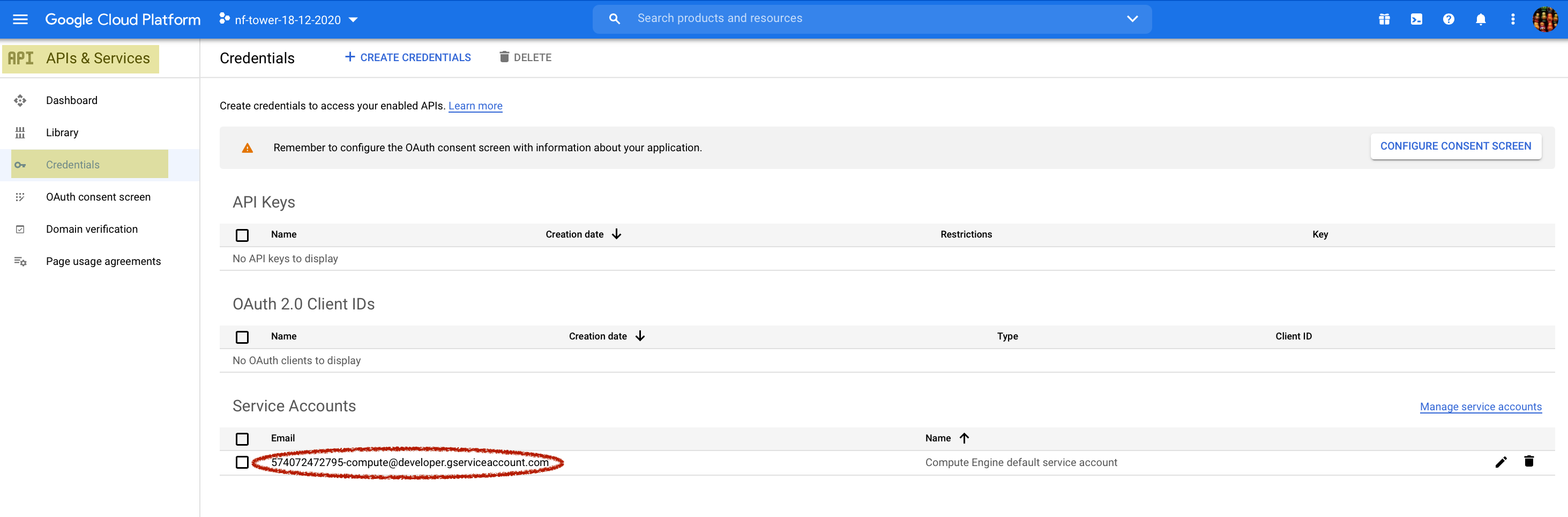Open the notifications bell

pos(1481,19)
